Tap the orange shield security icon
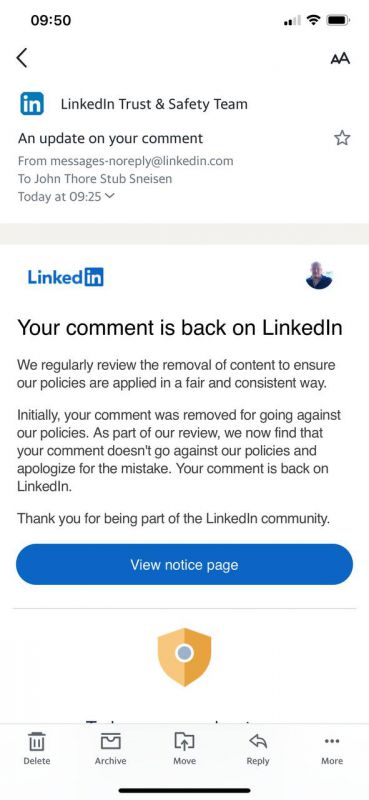This screenshot has width=369, height=800. [184, 657]
